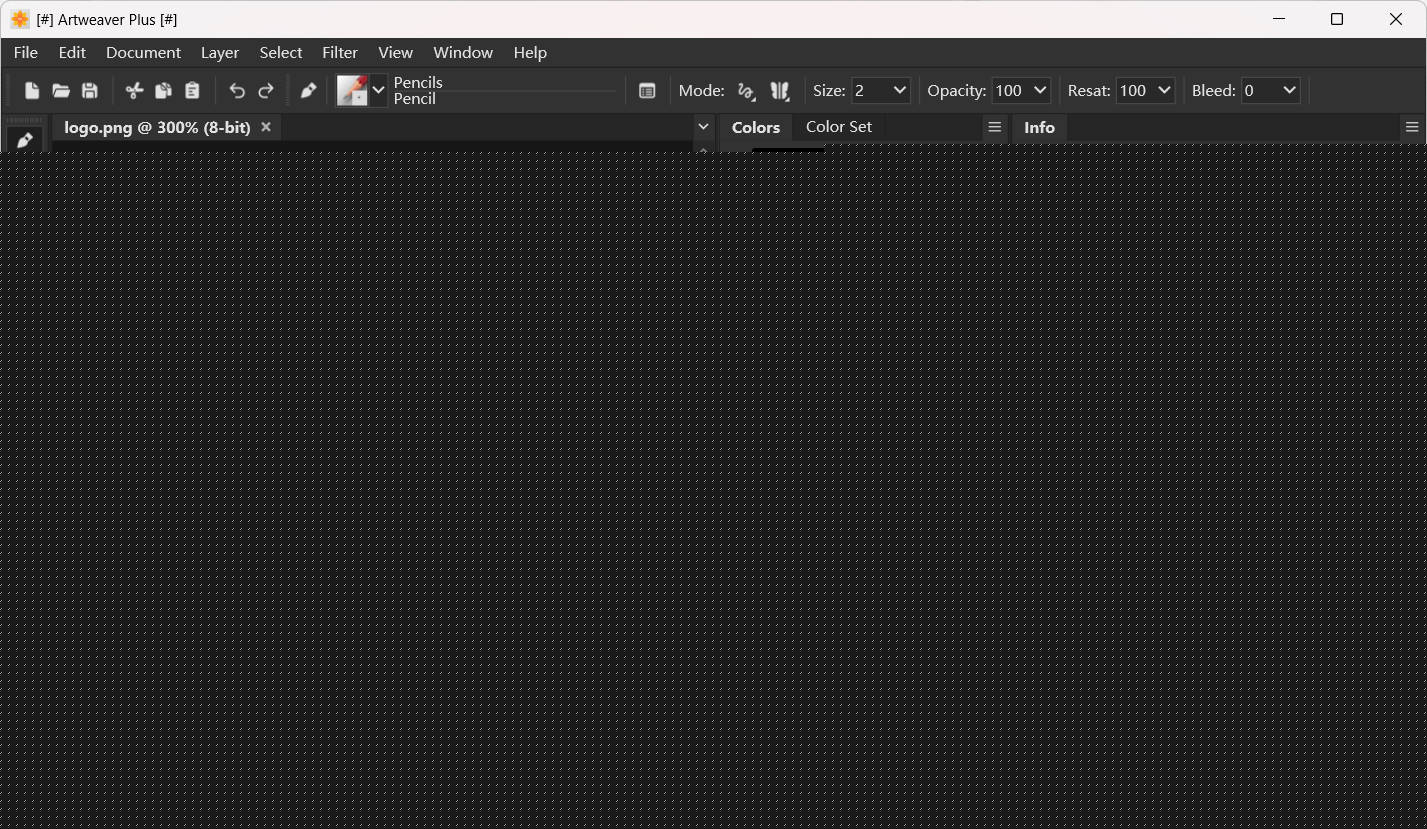Close the logo.png document tab
Screen dimensions: 1427x829
pyautogui.click(x=266, y=127)
